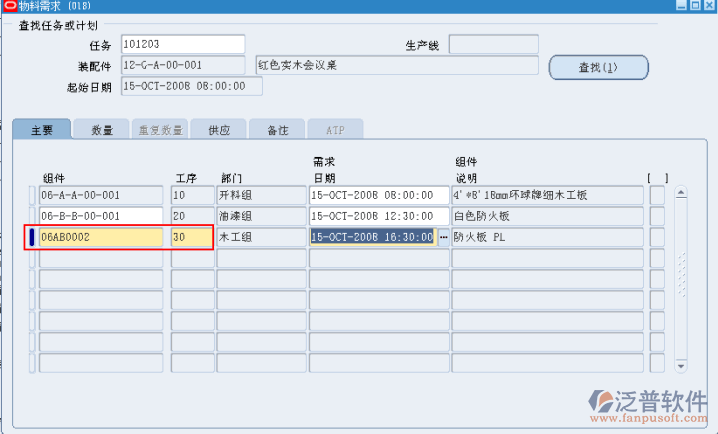The height and width of the screenshot is (434, 718).
Task: Maximize the 物料需求 window
Action: coord(694,7)
